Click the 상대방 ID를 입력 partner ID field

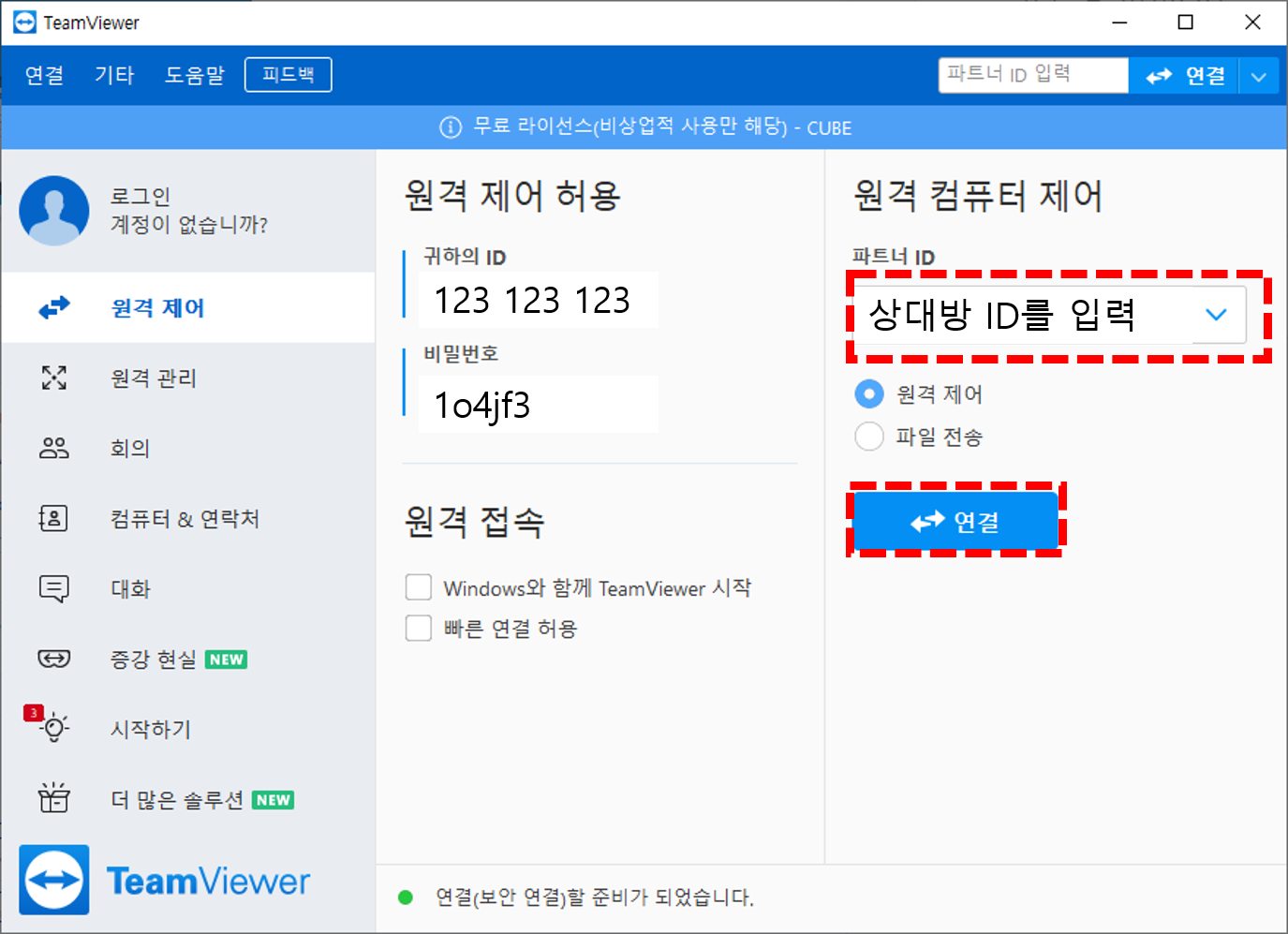click(x=1049, y=315)
